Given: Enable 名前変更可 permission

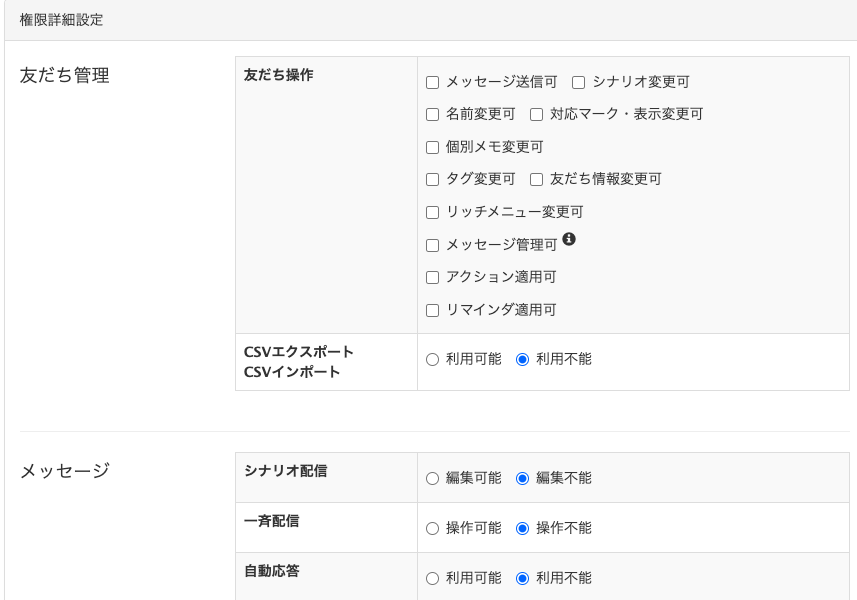Looking at the screenshot, I should coord(432,114).
